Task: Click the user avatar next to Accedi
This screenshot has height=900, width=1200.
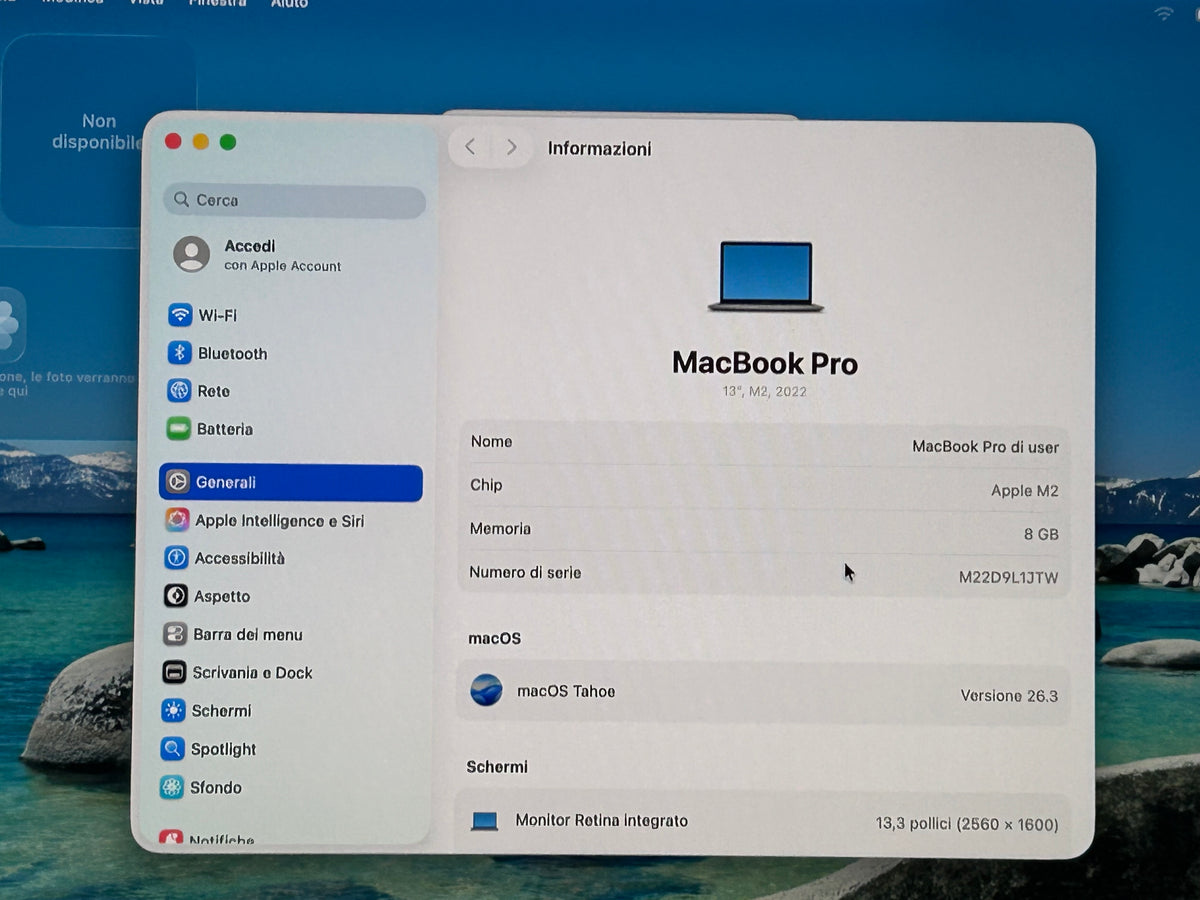Action: [x=191, y=254]
